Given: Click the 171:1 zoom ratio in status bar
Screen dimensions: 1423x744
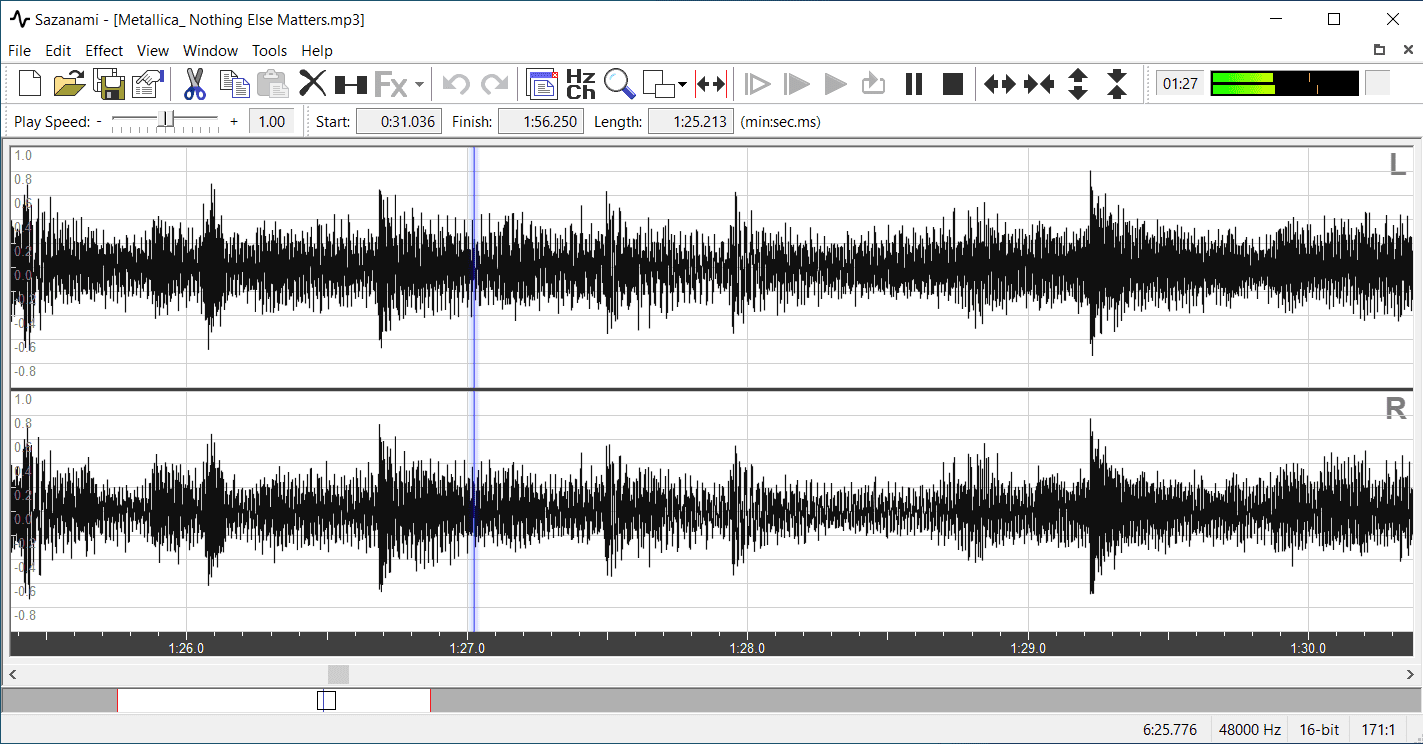Looking at the screenshot, I should 1380,730.
